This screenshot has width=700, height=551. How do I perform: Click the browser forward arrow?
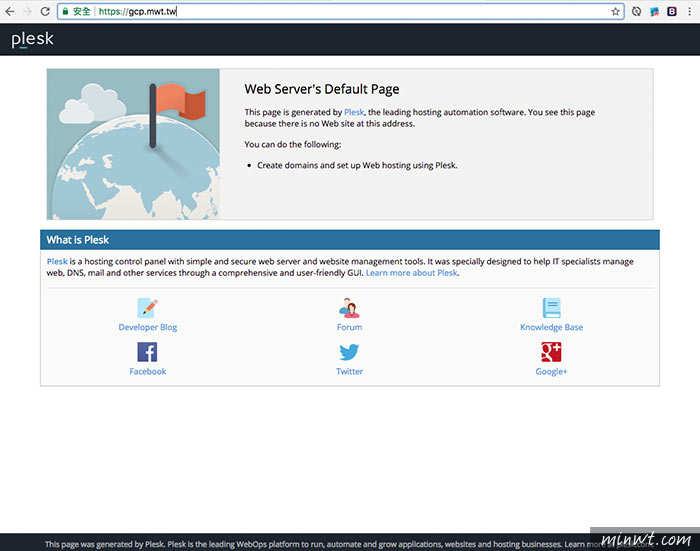click(x=28, y=11)
